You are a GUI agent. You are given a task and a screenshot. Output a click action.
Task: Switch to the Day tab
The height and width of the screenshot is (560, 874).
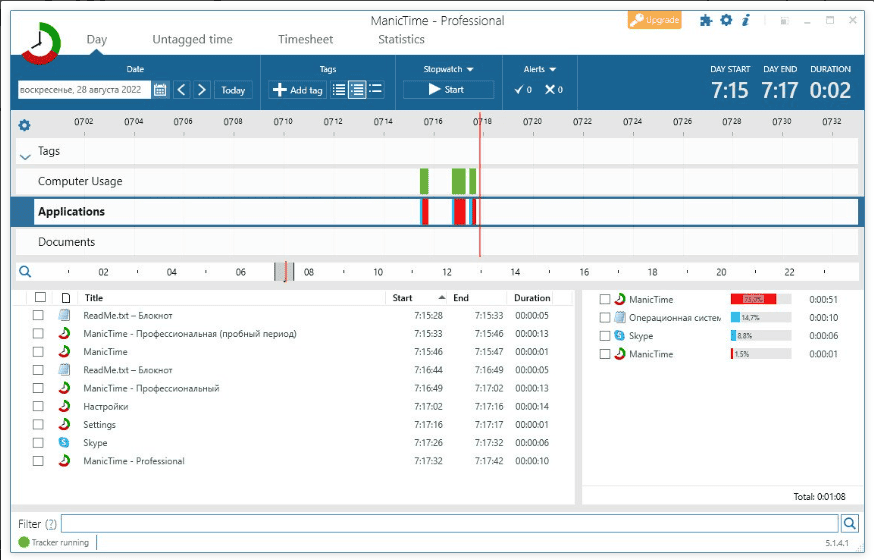(96, 40)
